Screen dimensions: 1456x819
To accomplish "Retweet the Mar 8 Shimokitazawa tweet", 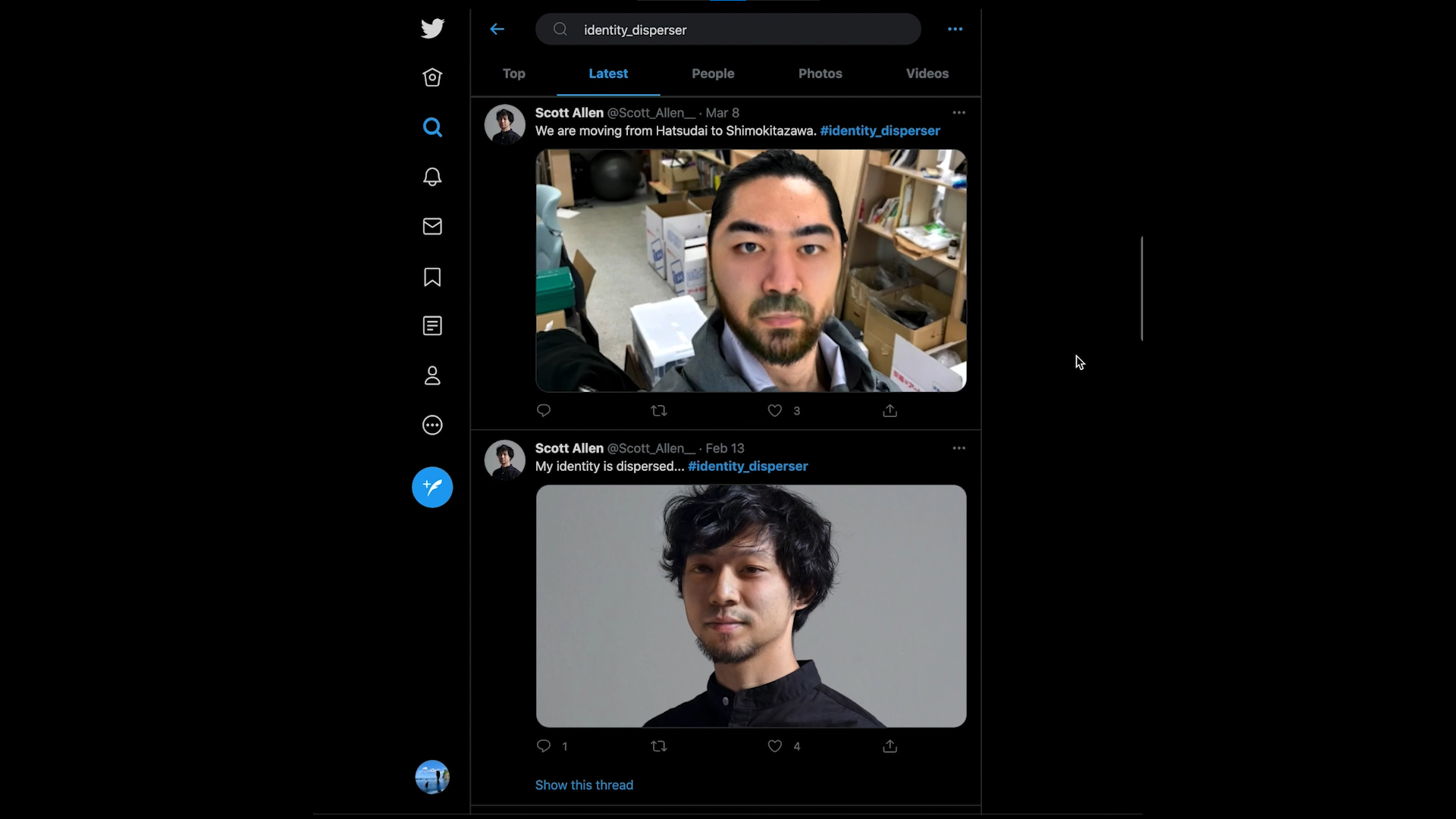I will 658,410.
